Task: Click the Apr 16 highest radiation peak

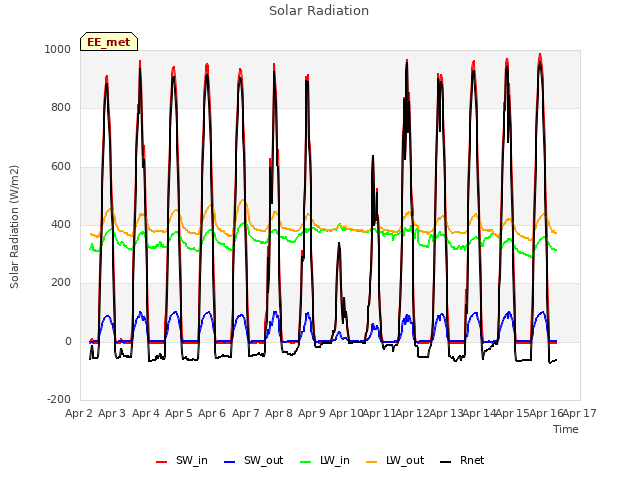Action: coord(540,55)
